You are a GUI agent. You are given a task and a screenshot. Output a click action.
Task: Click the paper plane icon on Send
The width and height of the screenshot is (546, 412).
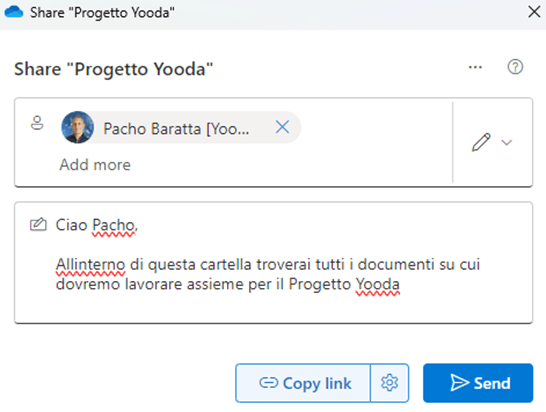[x=460, y=383]
